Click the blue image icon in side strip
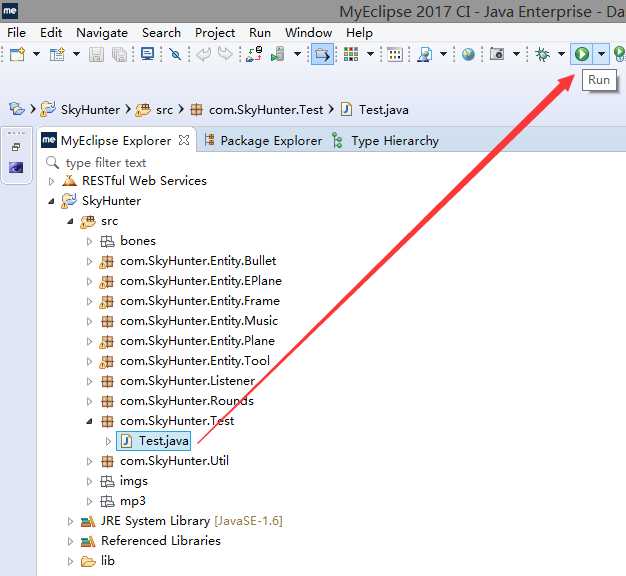 [x=16, y=167]
